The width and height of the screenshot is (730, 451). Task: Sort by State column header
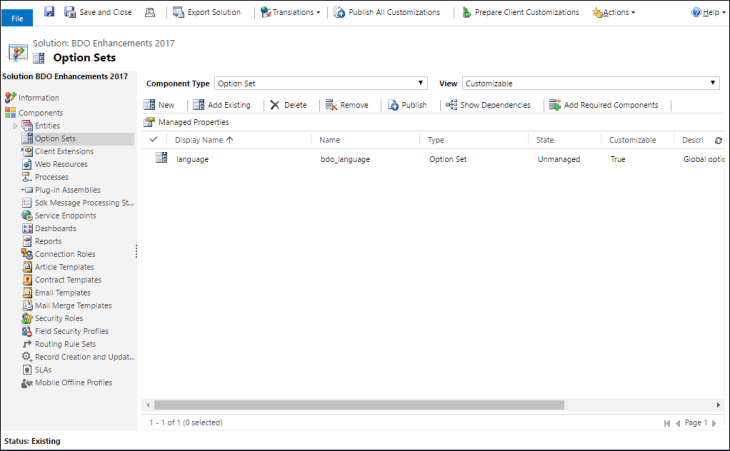(545, 140)
